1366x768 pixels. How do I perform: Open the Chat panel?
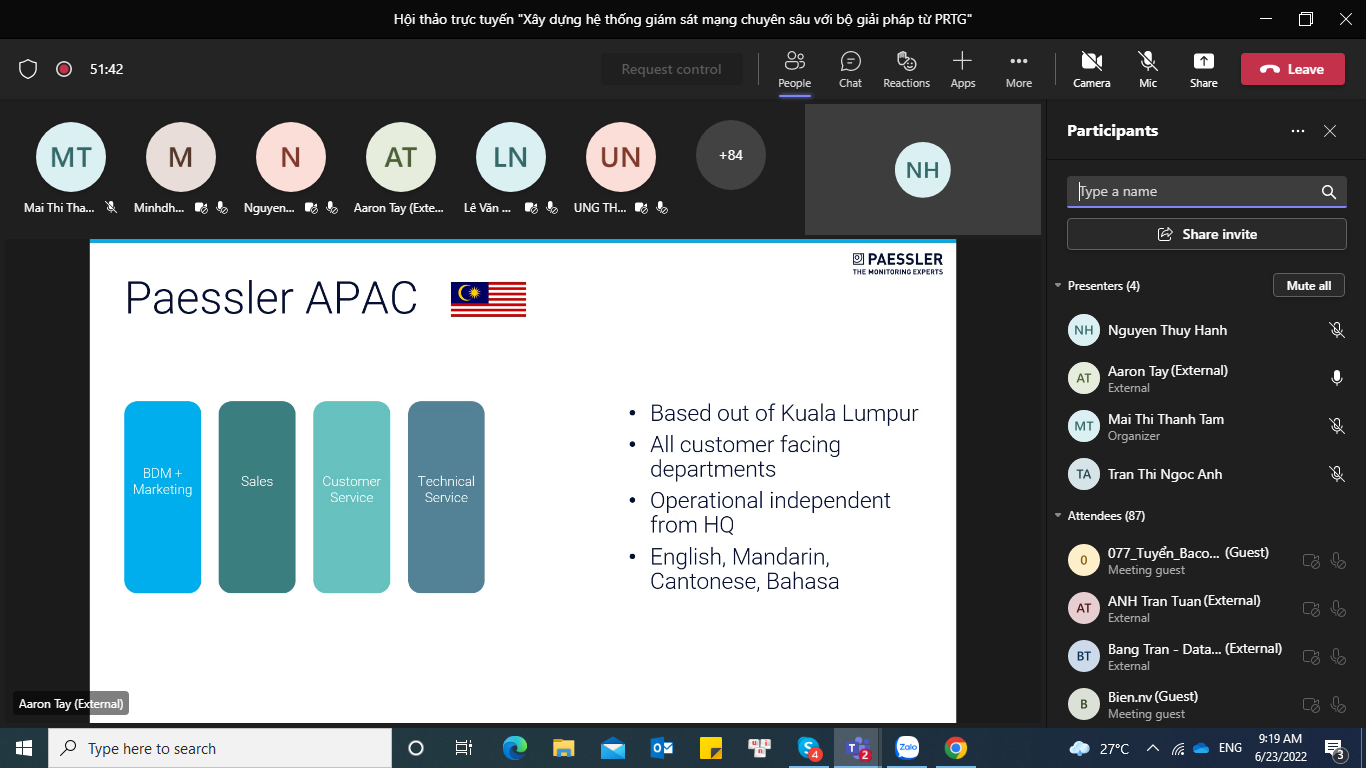pyautogui.click(x=851, y=69)
